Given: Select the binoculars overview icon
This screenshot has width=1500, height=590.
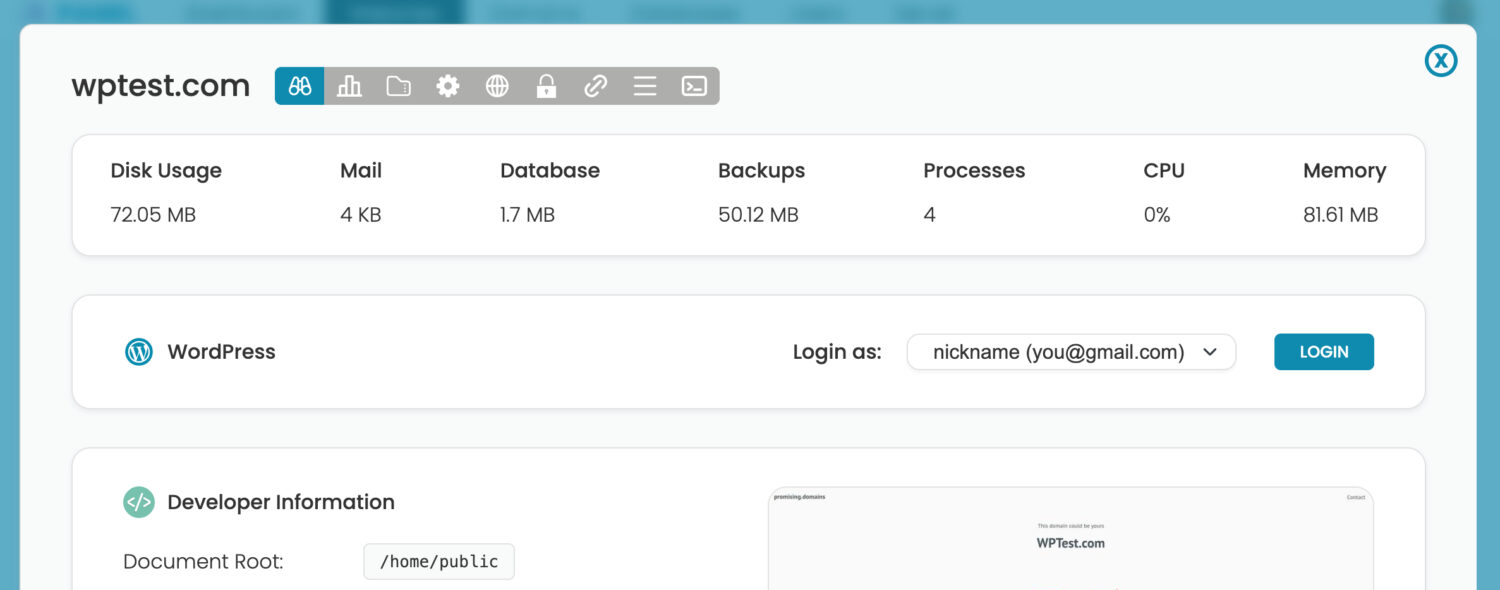Looking at the screenshot, I should tap(300, 86).
